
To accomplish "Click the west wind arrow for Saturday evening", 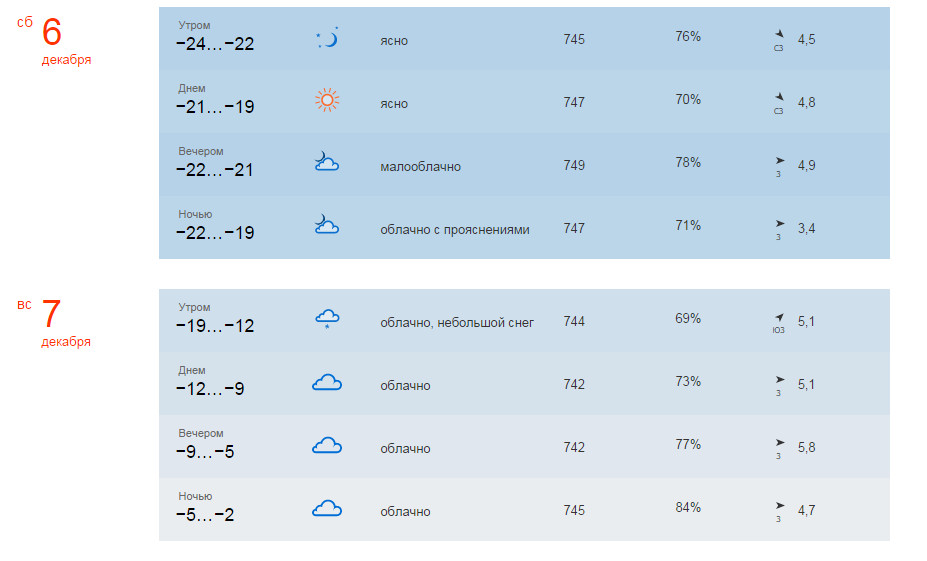I will (779, 160).
